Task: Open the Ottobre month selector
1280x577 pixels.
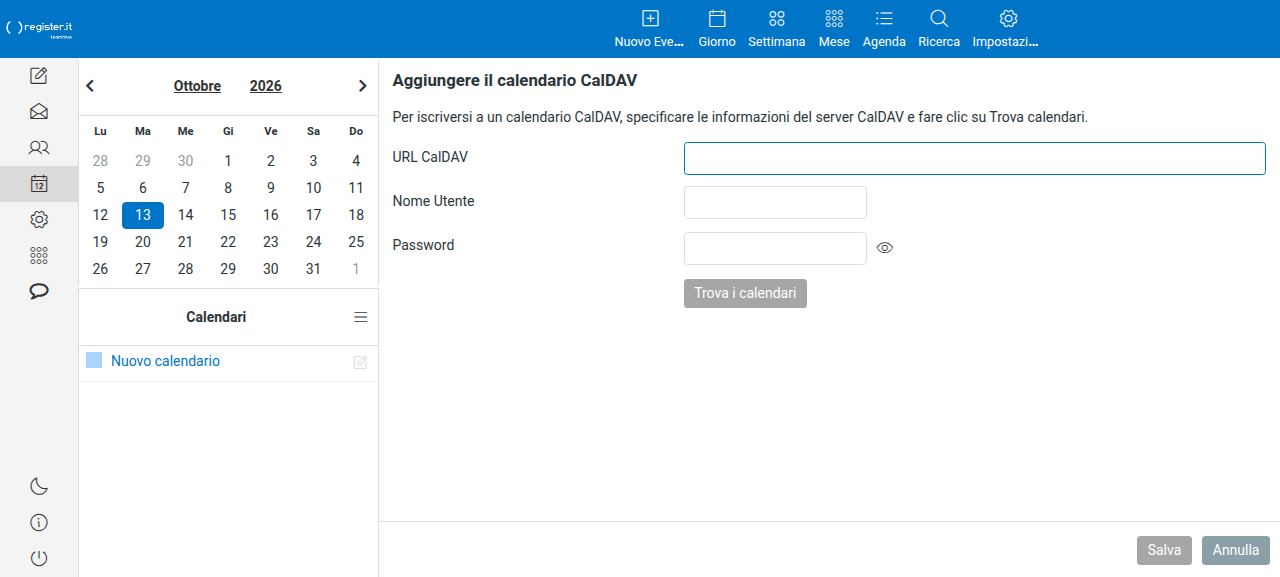Action: 197,86
